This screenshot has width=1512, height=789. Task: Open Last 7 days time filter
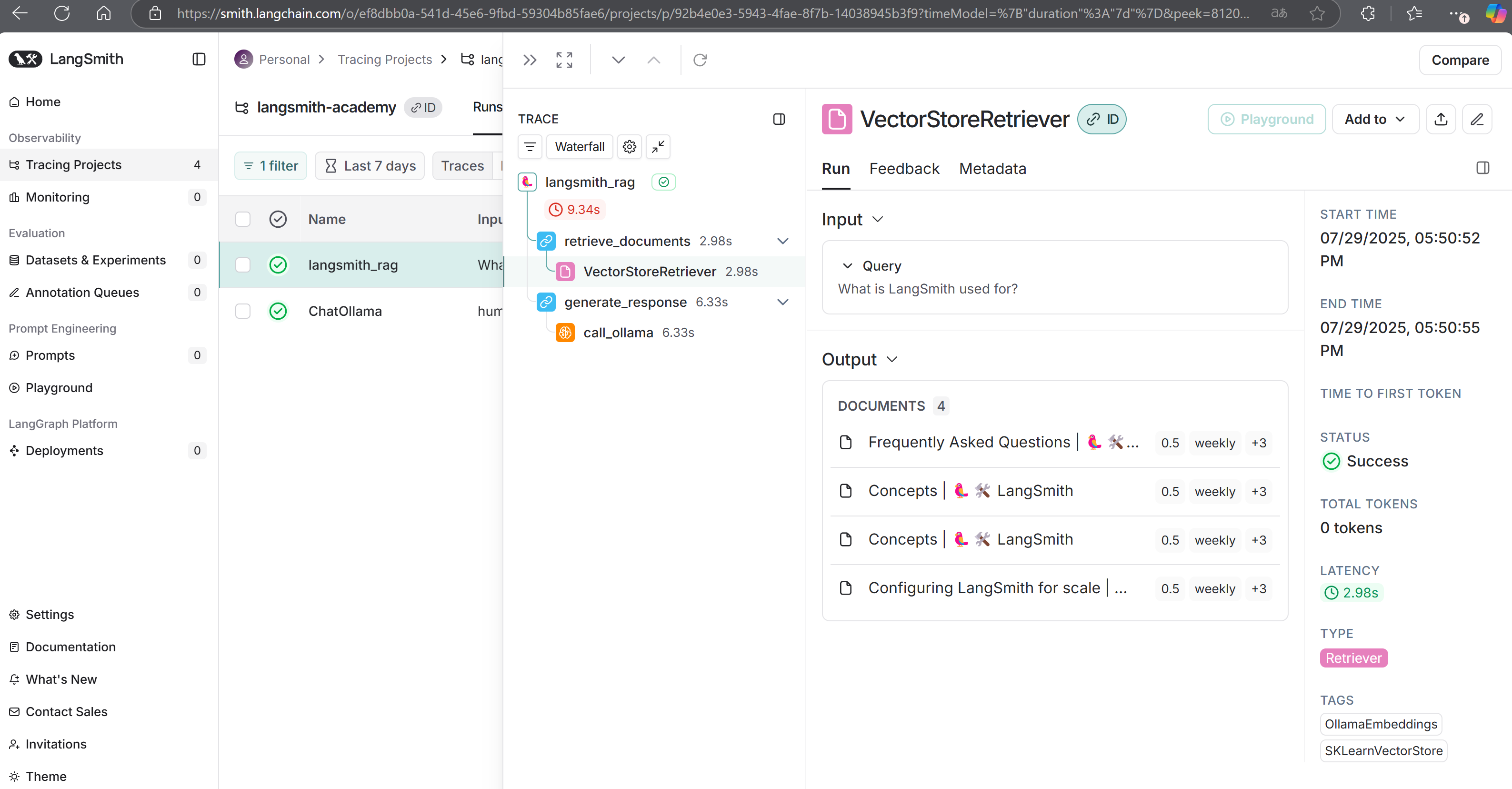click(370, 166)
